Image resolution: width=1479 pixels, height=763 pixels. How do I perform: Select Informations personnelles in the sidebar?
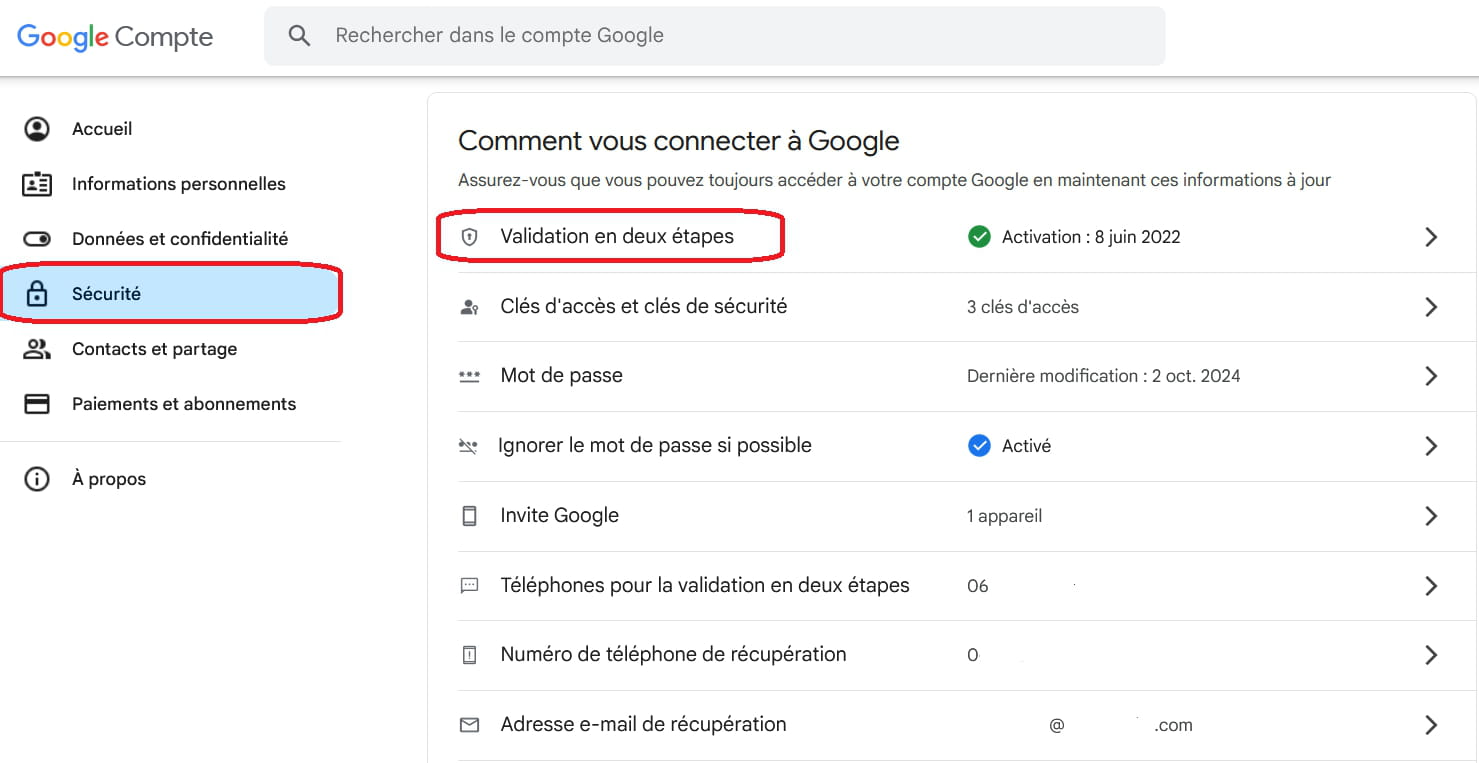coord(178,184)
